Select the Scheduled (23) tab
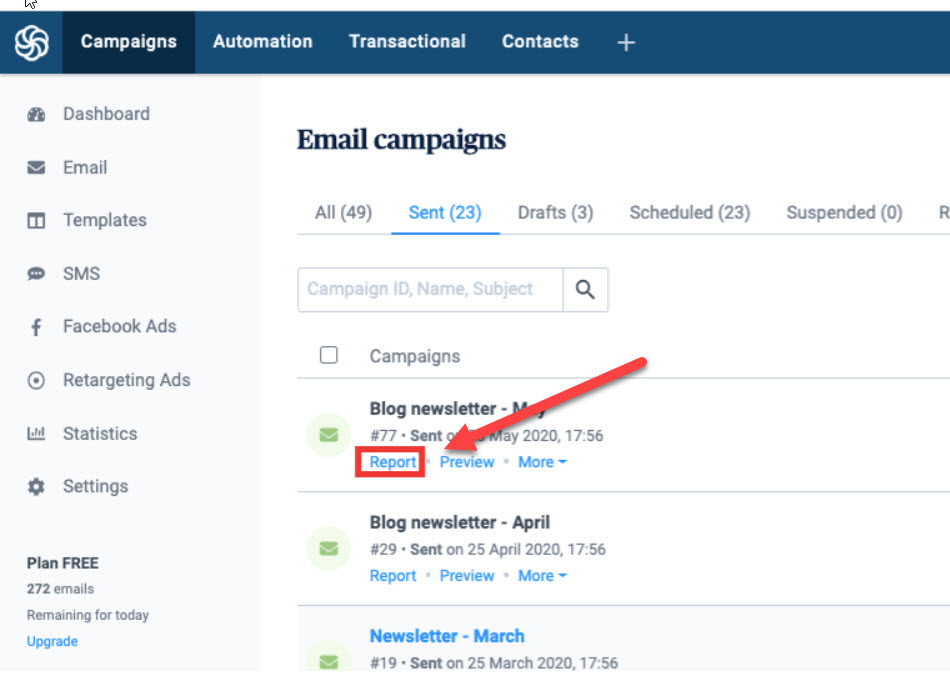Screen dimensions: 950x699 [689, 212]
